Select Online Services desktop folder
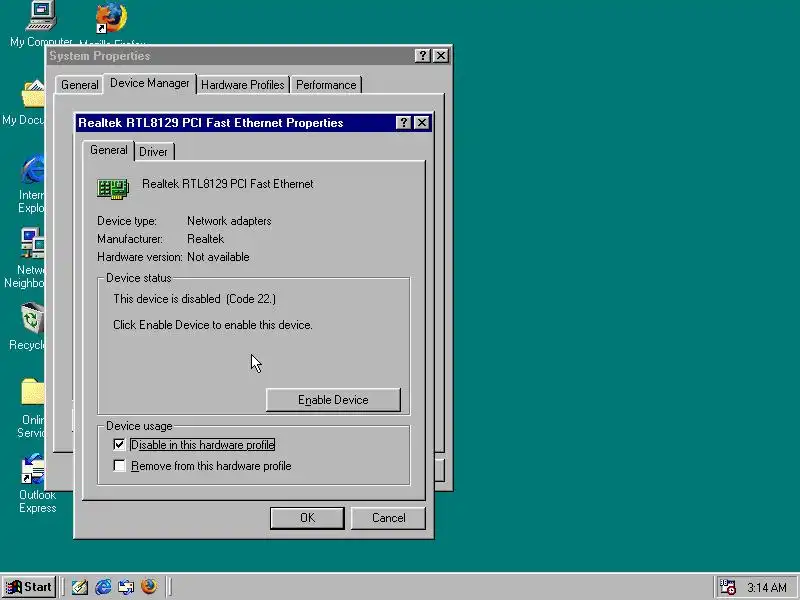Image resolution: width=800 pixels, height=600 pixels. pyautogui.click(x=31, y=408)
